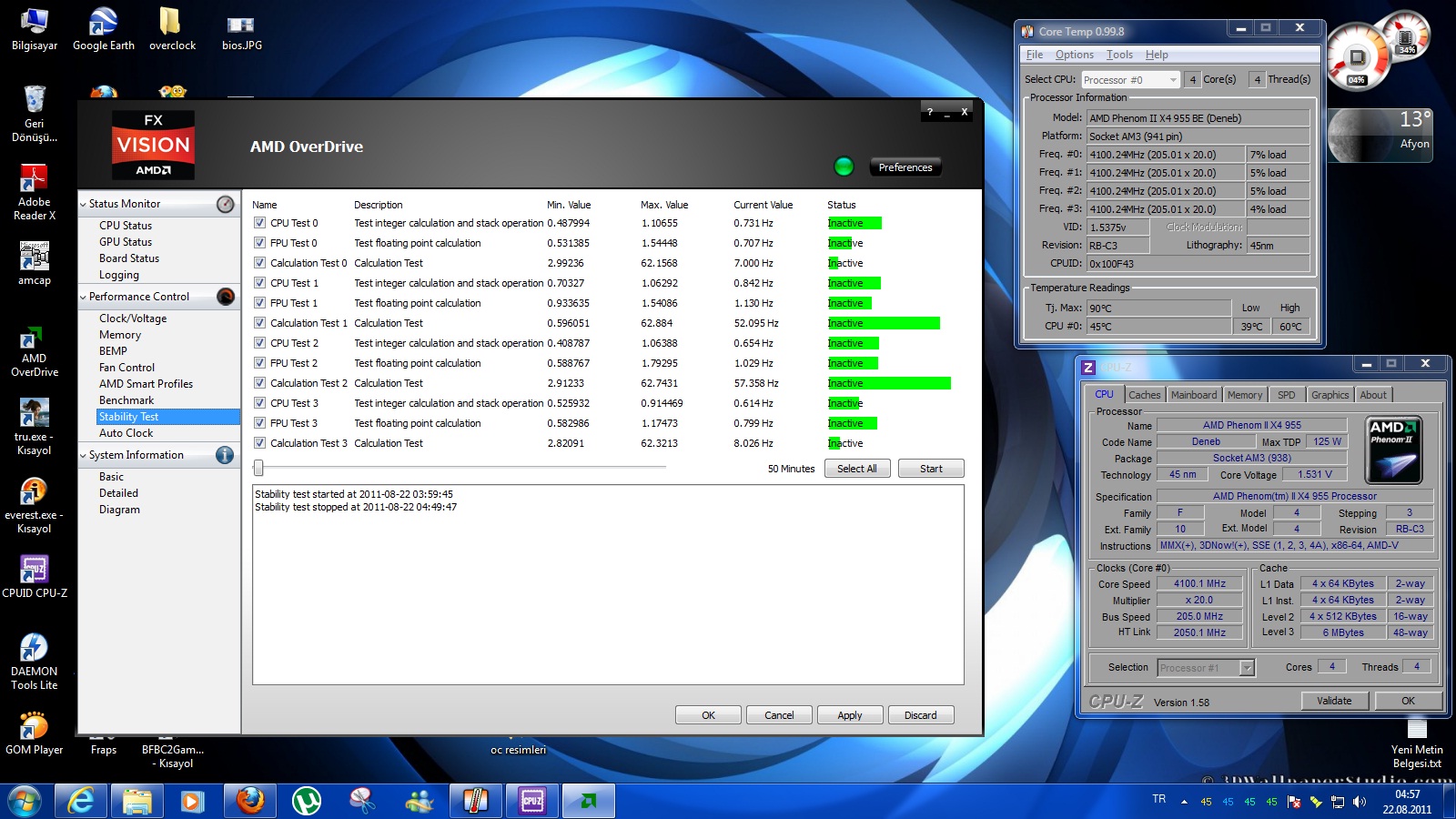Uncheck the Calculation Test 3 checkbox
This screenshot has width=1456, height=819.
pyautogui.click(x=259, y=443)
